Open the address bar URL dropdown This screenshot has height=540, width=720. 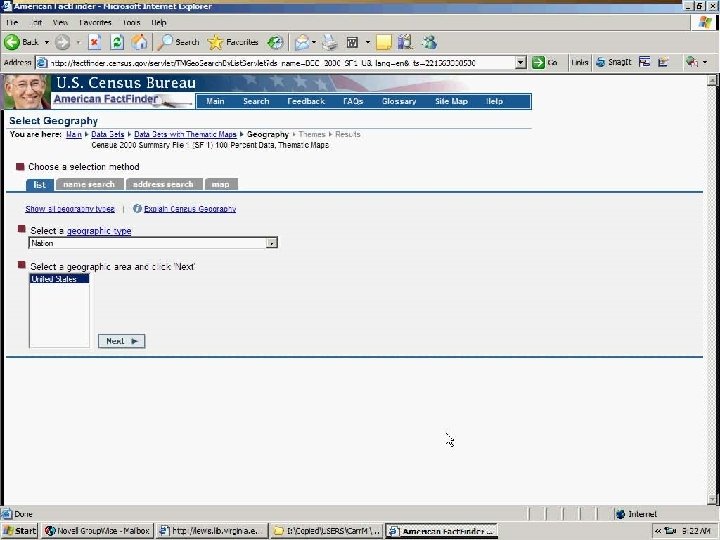click(520, 62)
